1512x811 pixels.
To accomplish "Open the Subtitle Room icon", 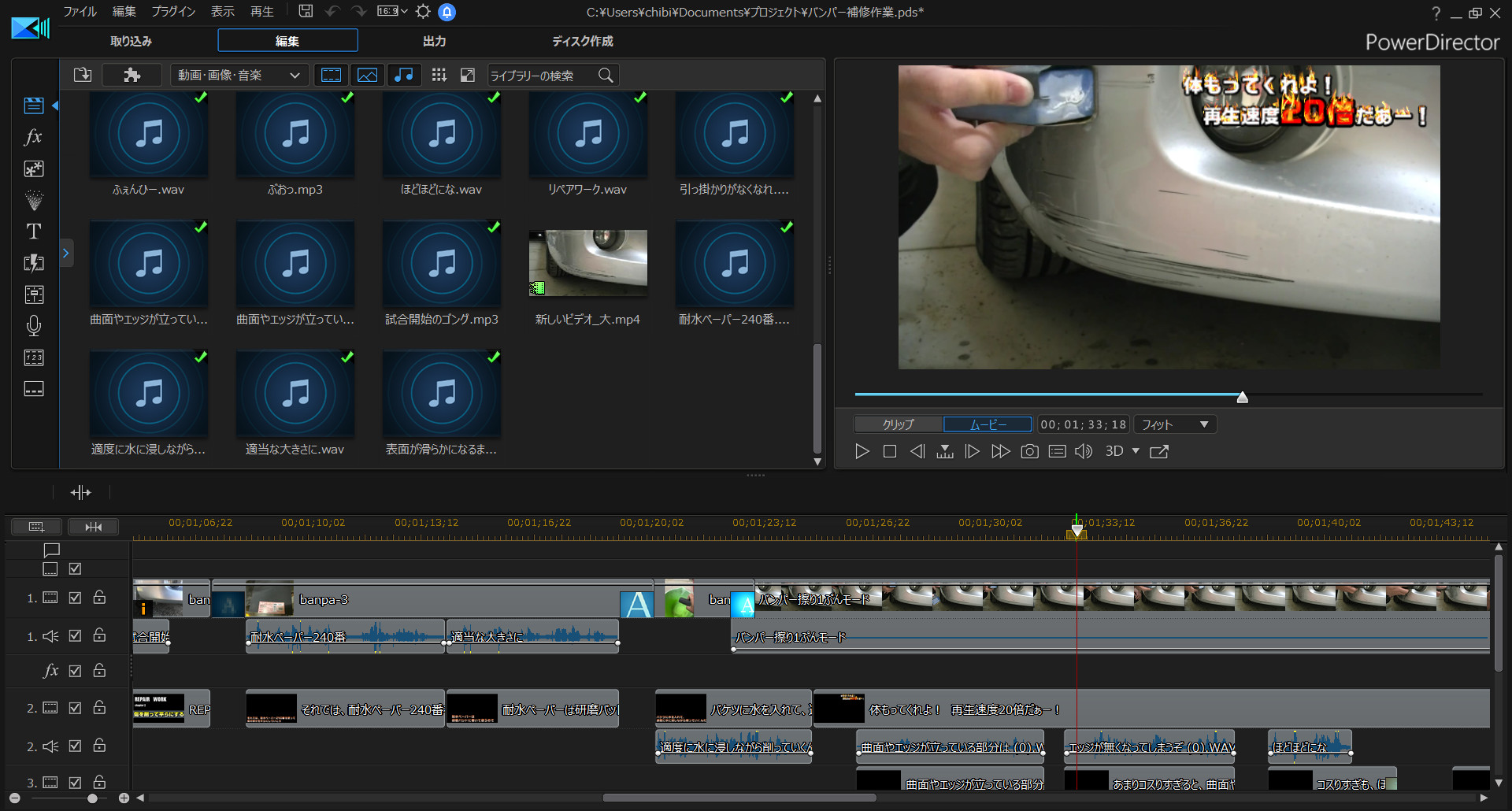I will [33, 389].
